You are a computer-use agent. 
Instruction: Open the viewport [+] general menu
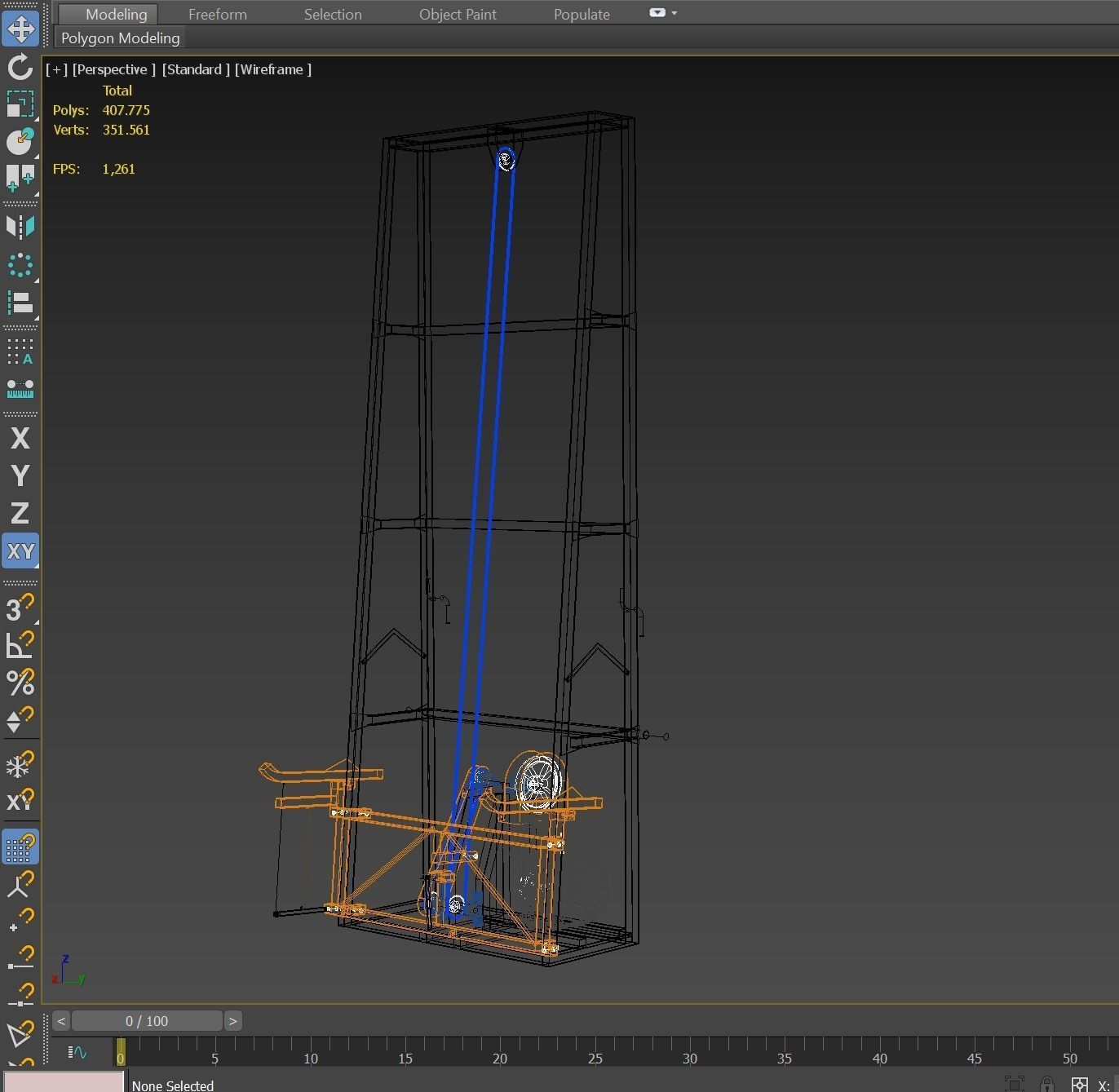(x=56, y=69)
